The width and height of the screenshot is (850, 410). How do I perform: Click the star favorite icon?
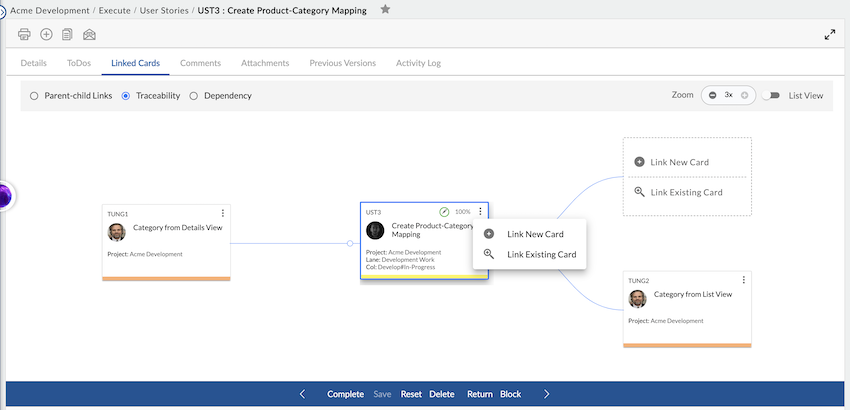tap(385, 9)
